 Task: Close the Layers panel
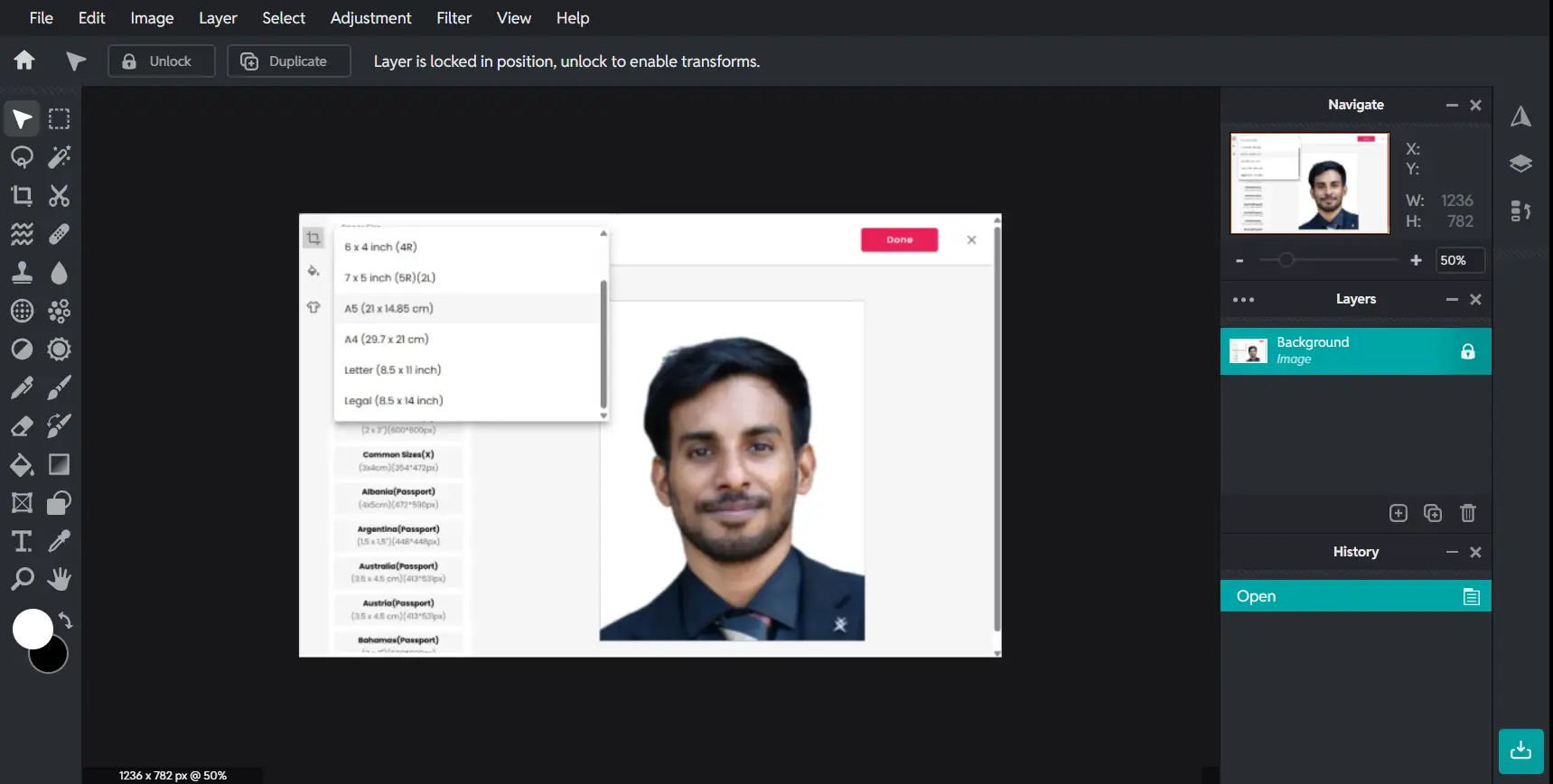[1475, 299]
